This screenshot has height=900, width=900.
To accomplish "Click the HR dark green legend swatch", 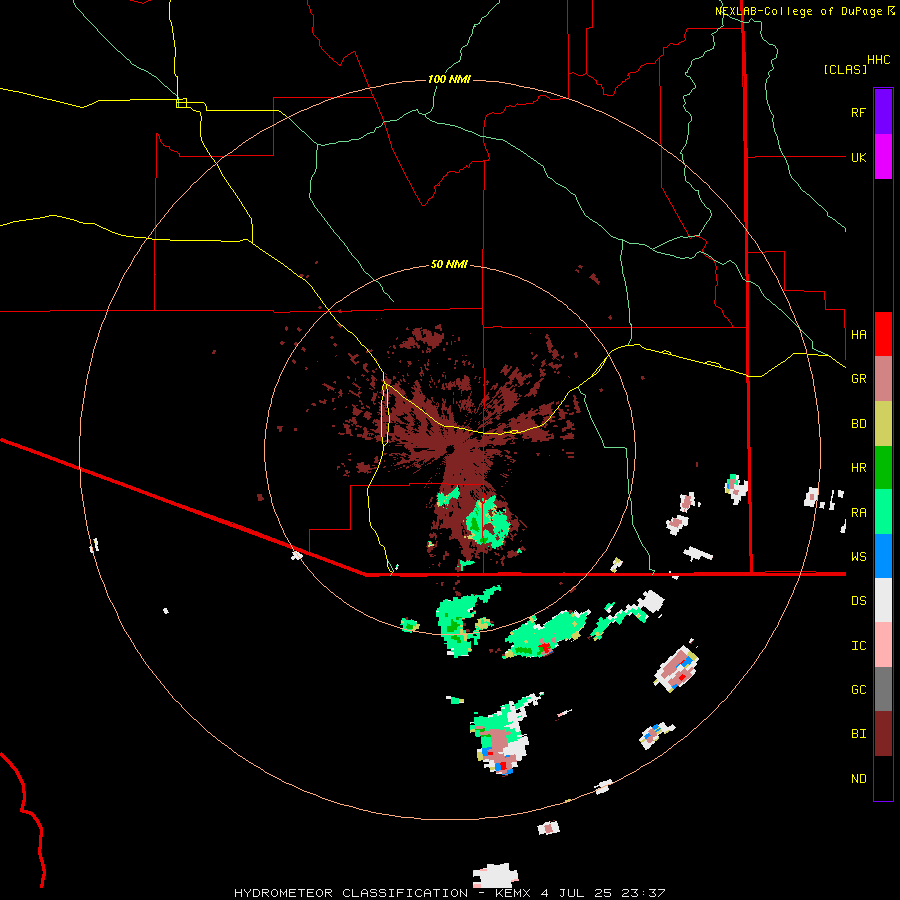I will [883, 468].
